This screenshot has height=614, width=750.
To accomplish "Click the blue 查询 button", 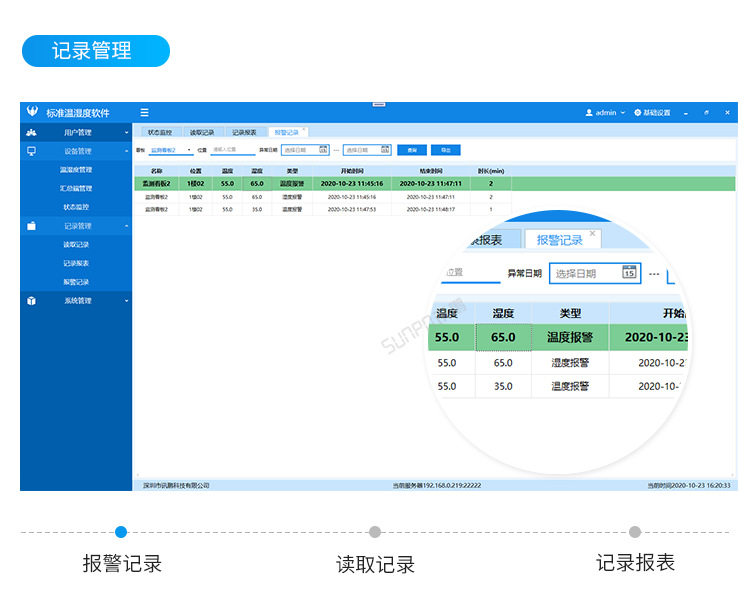I will (x=412, y=150).
